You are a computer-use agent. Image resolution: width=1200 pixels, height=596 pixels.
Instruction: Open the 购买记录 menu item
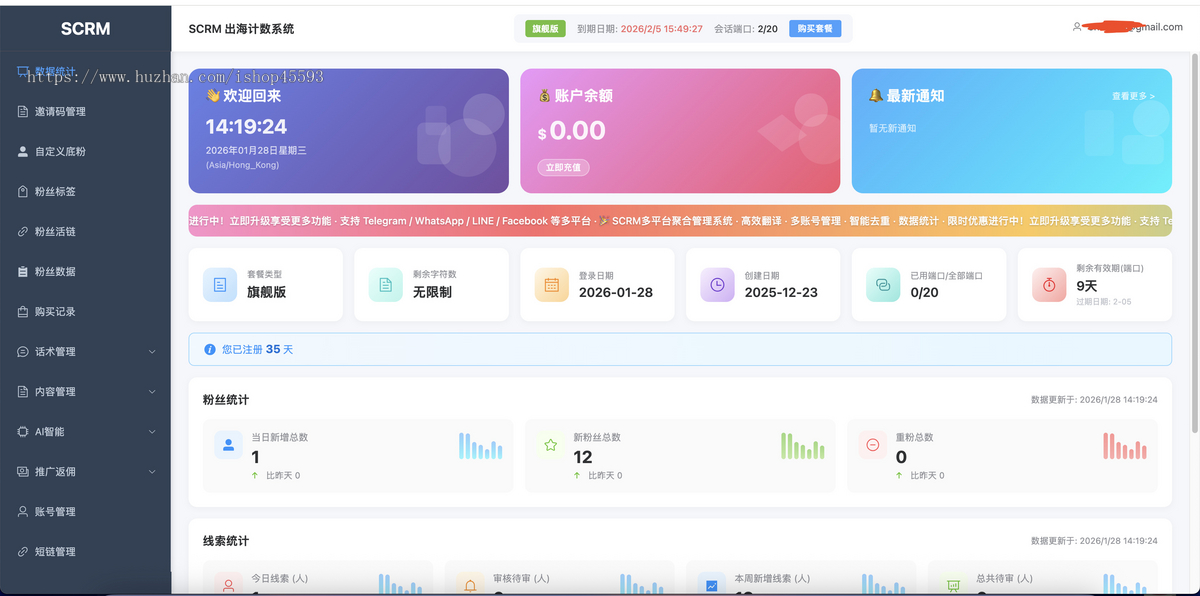pyautogui.click(x=85, y=312)
